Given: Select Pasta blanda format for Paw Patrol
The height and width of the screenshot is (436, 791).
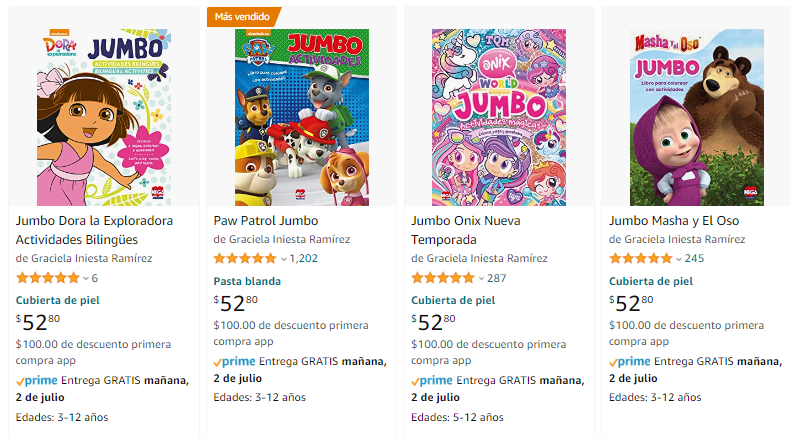Looking at the screenshot, I should pyautogui.click(x=247, y=281).
